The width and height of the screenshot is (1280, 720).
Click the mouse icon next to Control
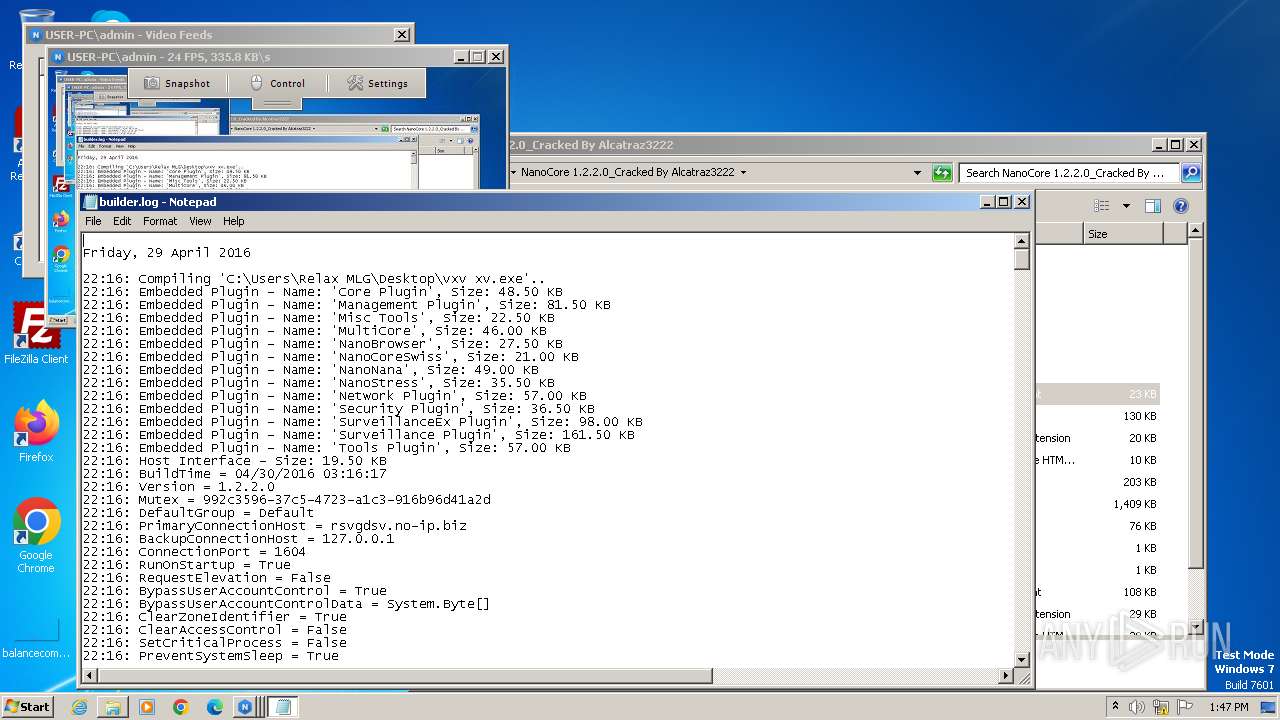tap(256, 83)
